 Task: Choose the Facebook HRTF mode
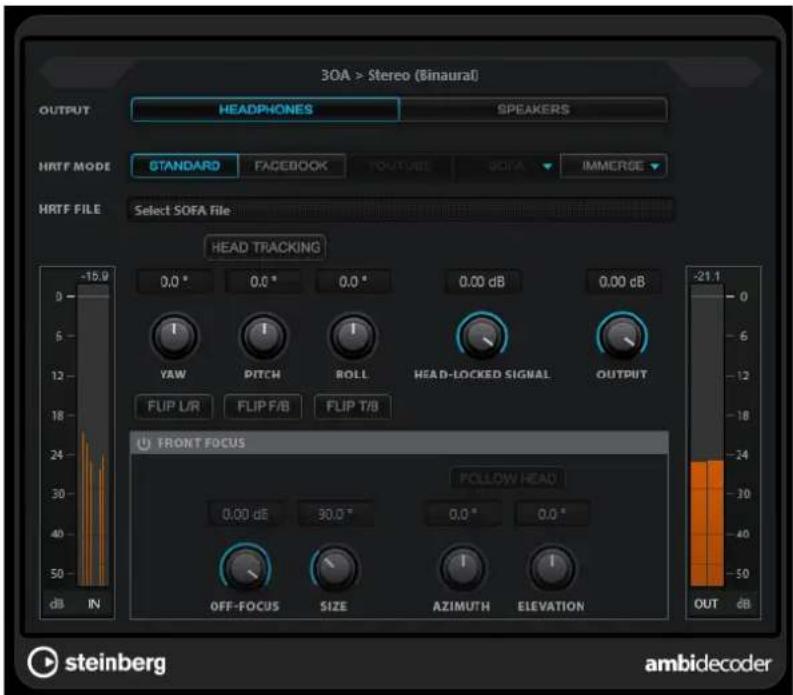292,166
